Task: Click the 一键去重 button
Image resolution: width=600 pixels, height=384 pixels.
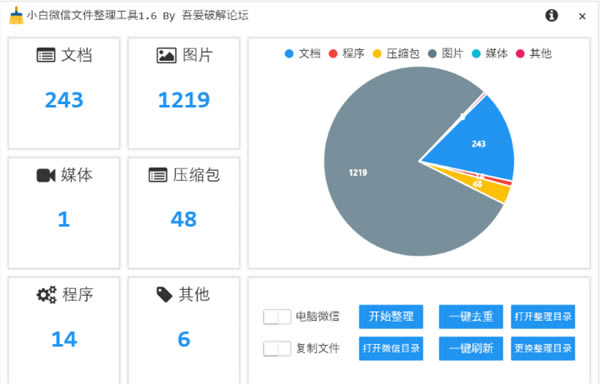Action: pyautogui.click(x=471, y=317)
